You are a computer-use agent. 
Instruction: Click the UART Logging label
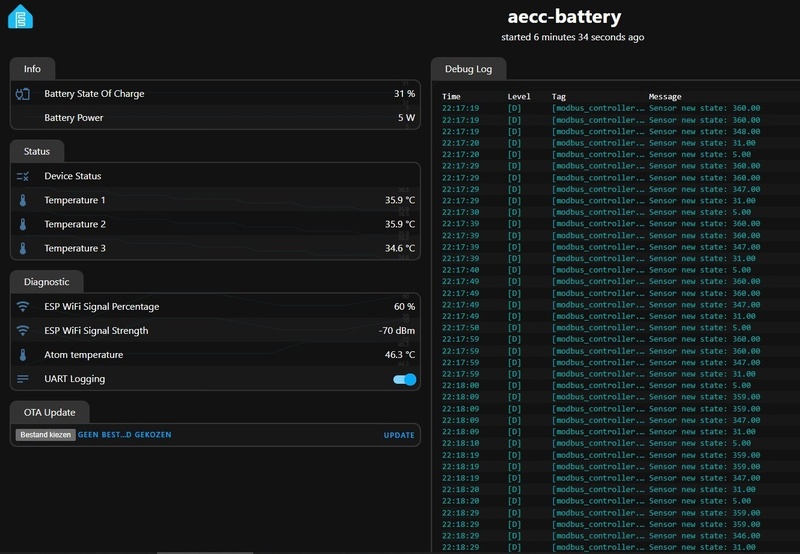pyautogui.click(x=74, y=379)
